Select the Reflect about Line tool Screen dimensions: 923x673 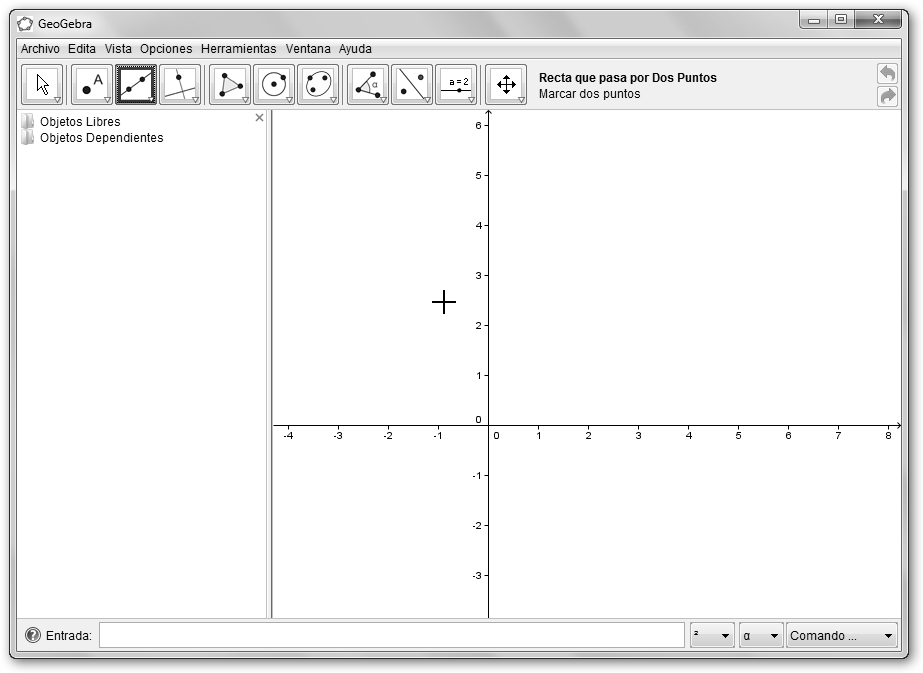pos(412,85)
